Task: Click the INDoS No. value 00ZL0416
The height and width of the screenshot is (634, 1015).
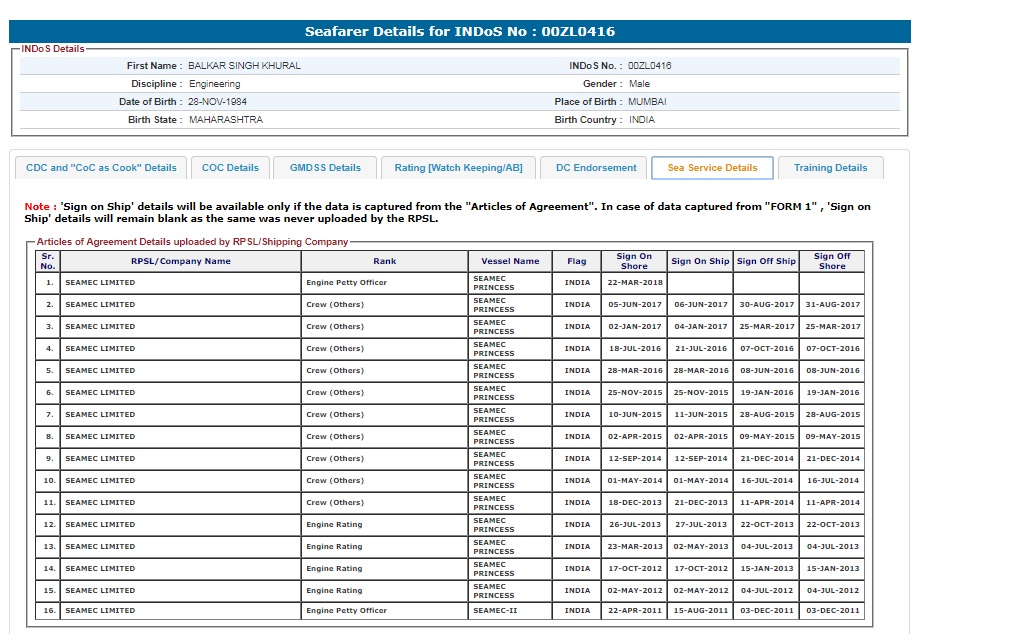Action: point(650,66)
